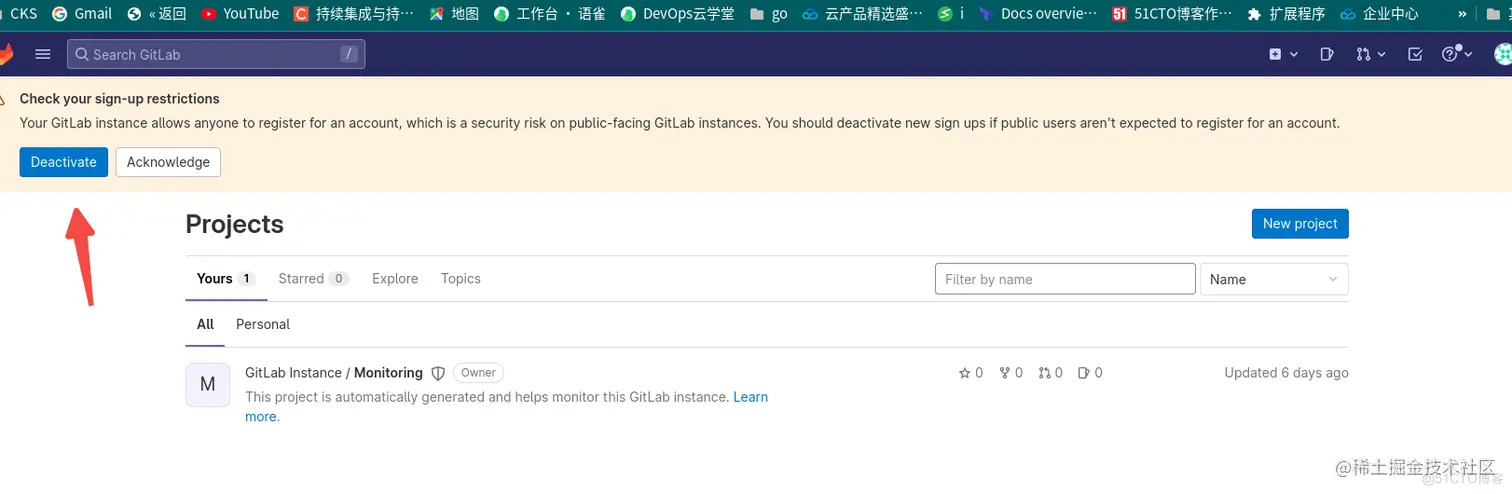Open the user avatar menu
This screenshot has height=494, width=1512.
tap(1503, 54)
